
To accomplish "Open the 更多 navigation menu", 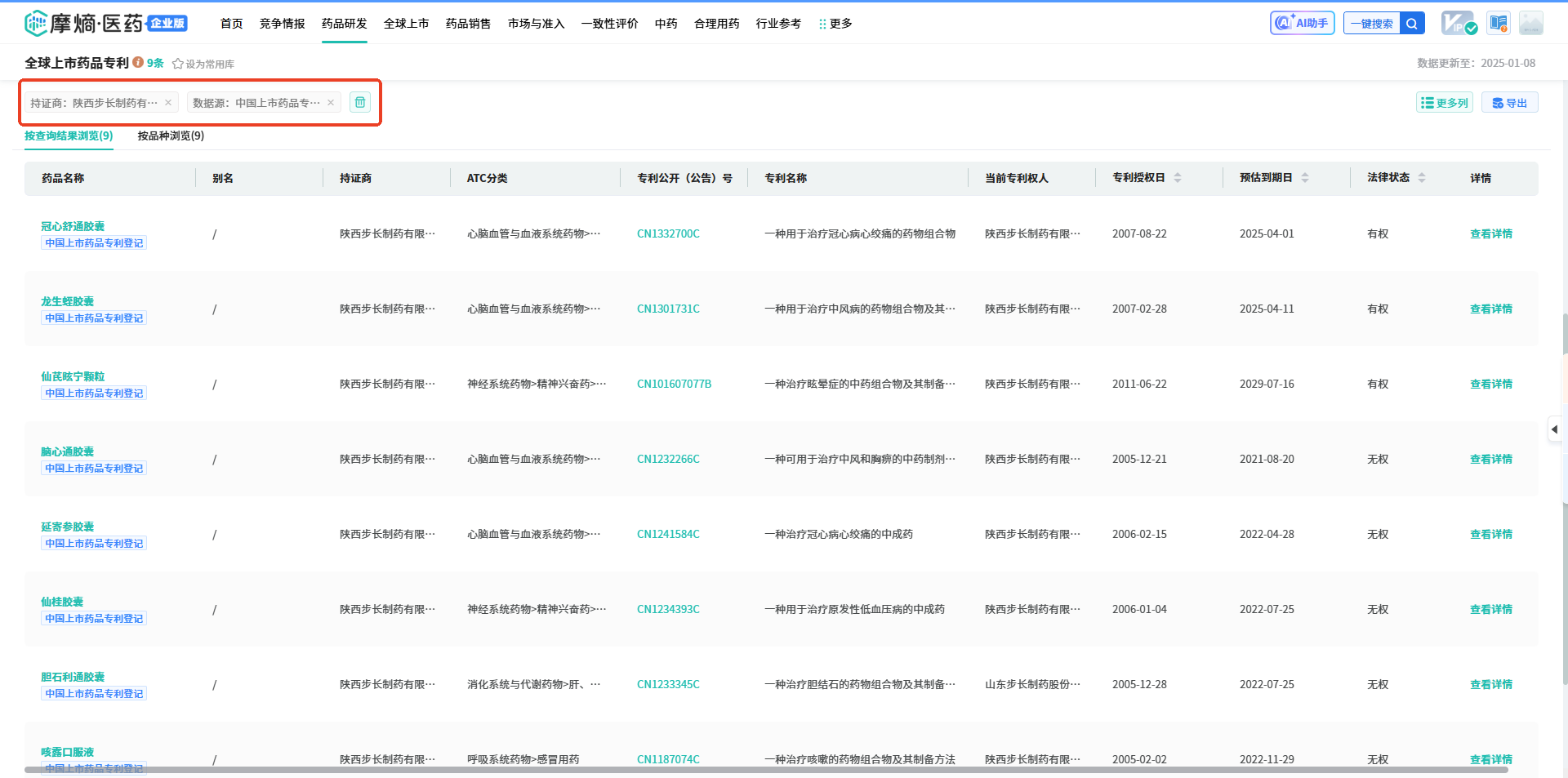I will pos(835,24).
